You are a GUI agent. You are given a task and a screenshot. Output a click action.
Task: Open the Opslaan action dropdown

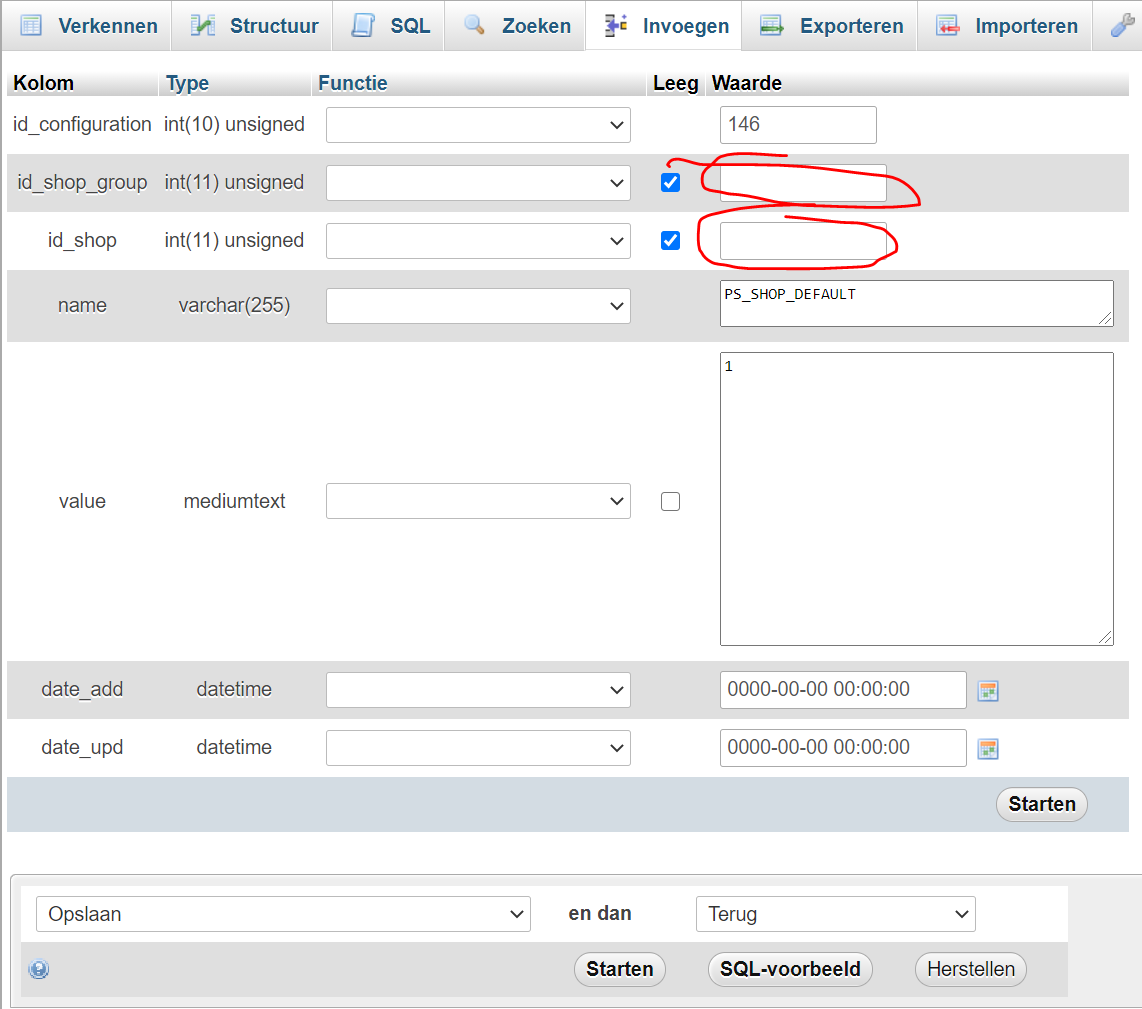283,914
